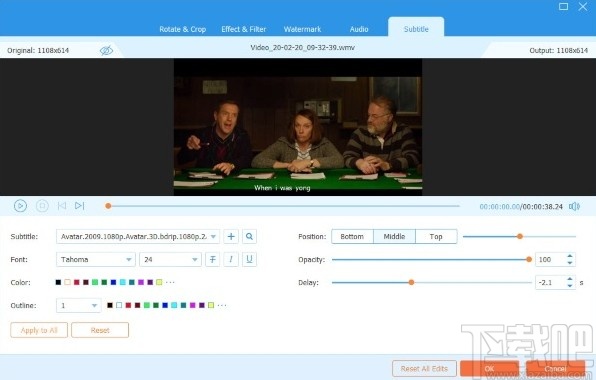Click the Reset button
The height and width of the screenshot is (380, 596).
coord(100,330)
